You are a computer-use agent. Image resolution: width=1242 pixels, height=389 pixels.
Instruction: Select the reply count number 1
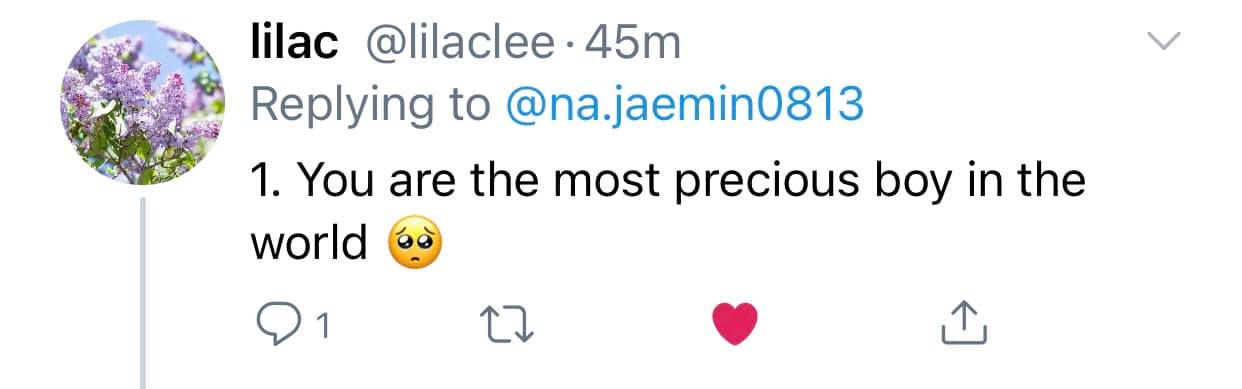(323, 324)
